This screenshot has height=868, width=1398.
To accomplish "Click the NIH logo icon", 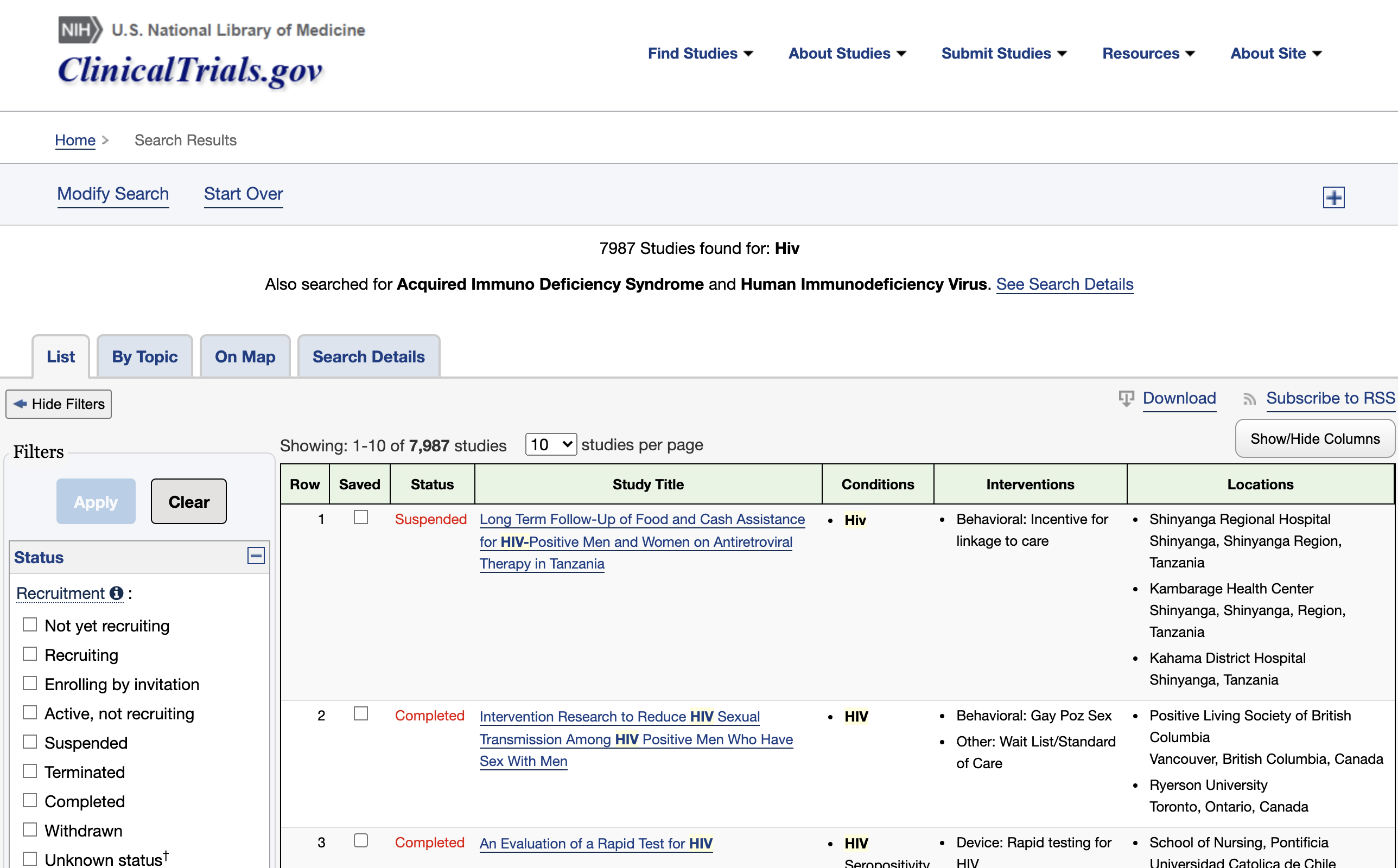I will point(80,30).
